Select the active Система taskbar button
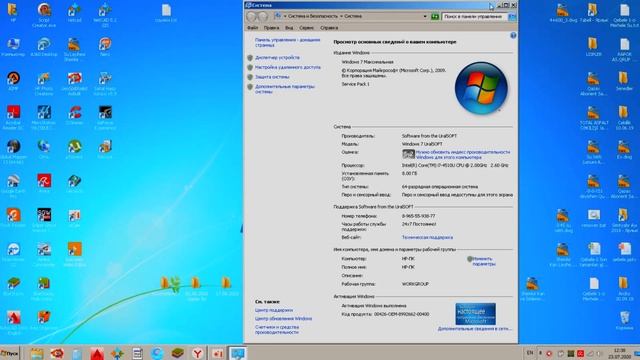640x360 pixels. [237, 353]
